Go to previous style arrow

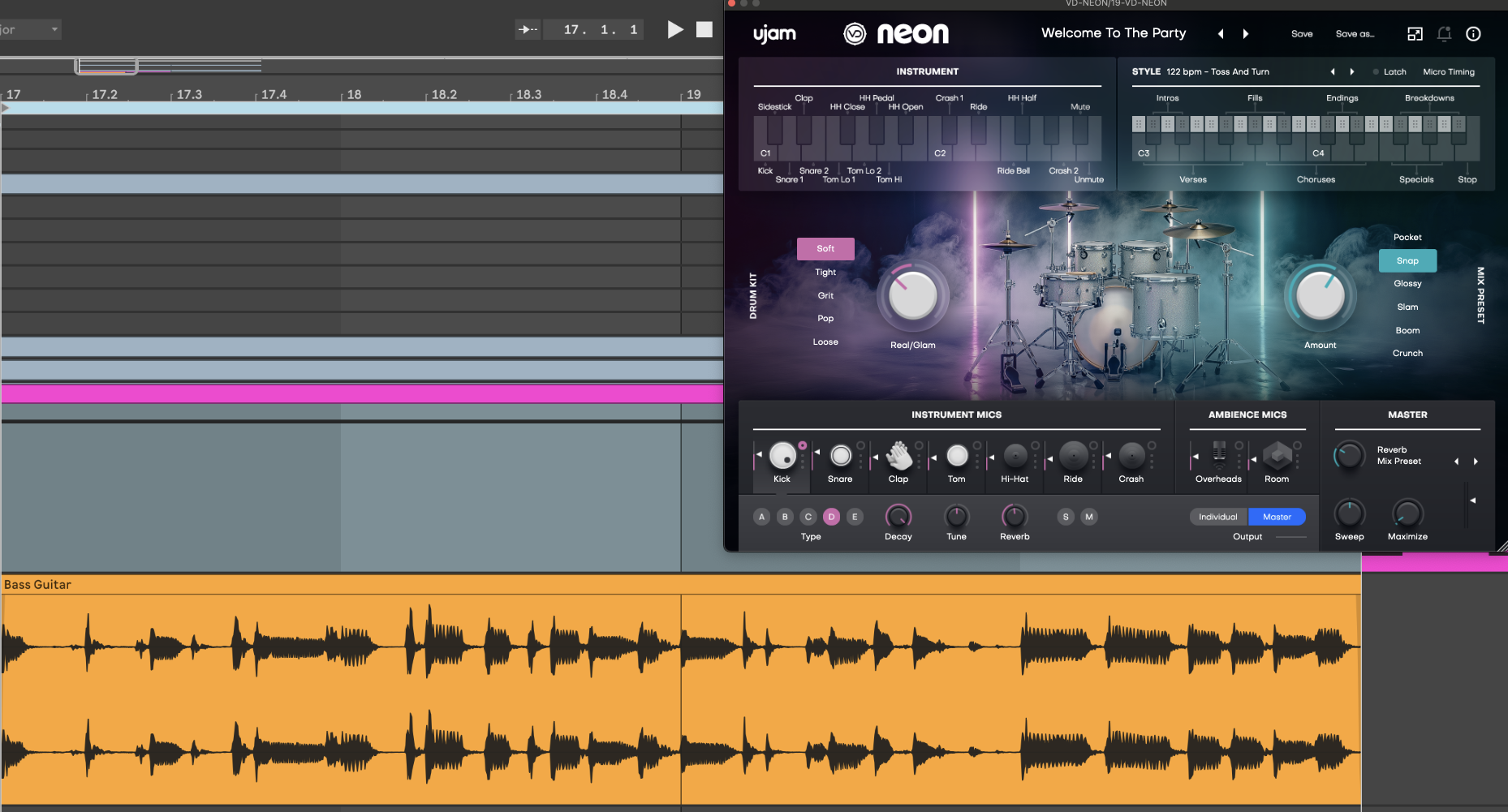[1333, 72]
